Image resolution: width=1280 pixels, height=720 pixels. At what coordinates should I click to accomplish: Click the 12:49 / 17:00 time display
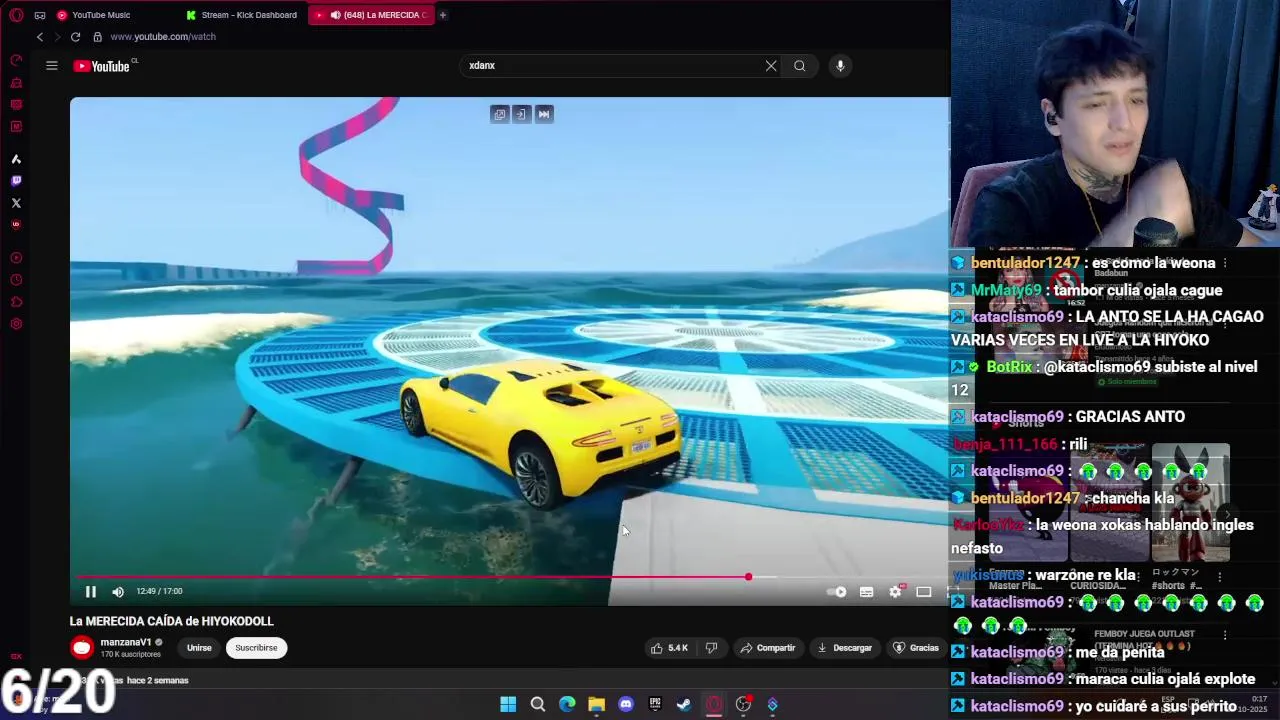point(159,592)
